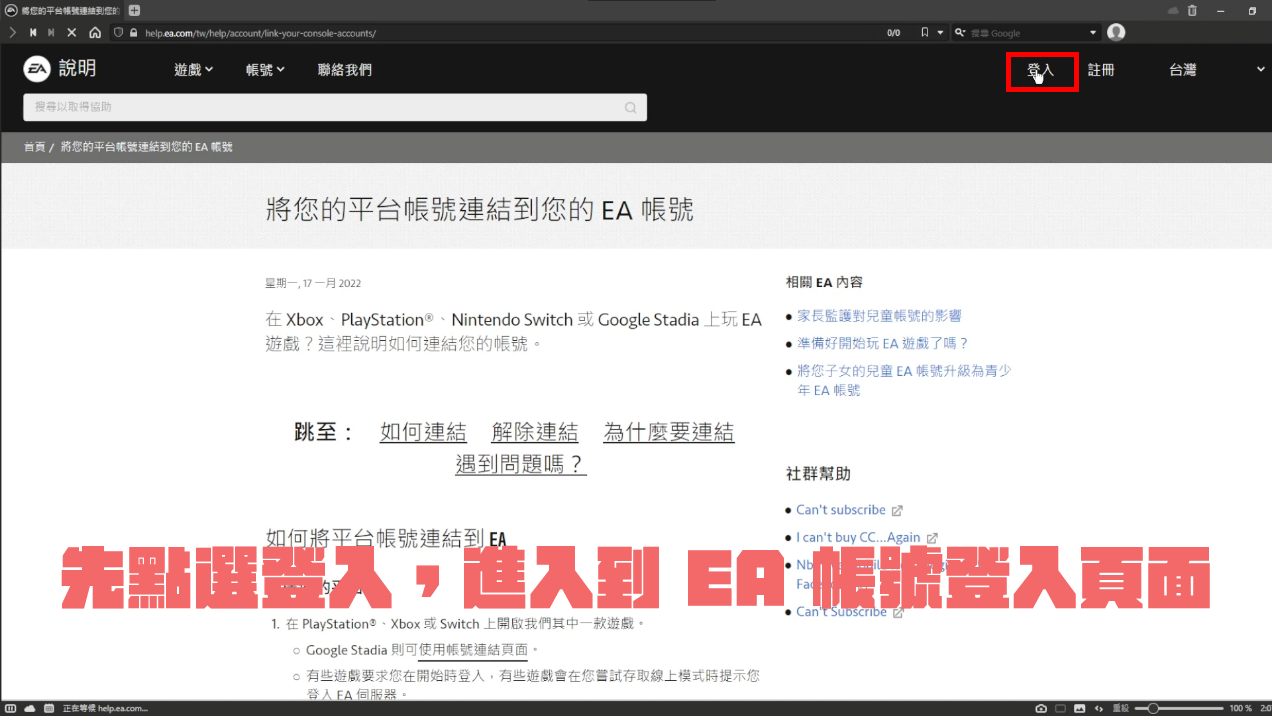Expand the 遊戲 menu in the EA header
Image resolution: width=1272 pixels, height=716 pixels.
(x=194, y=70)
